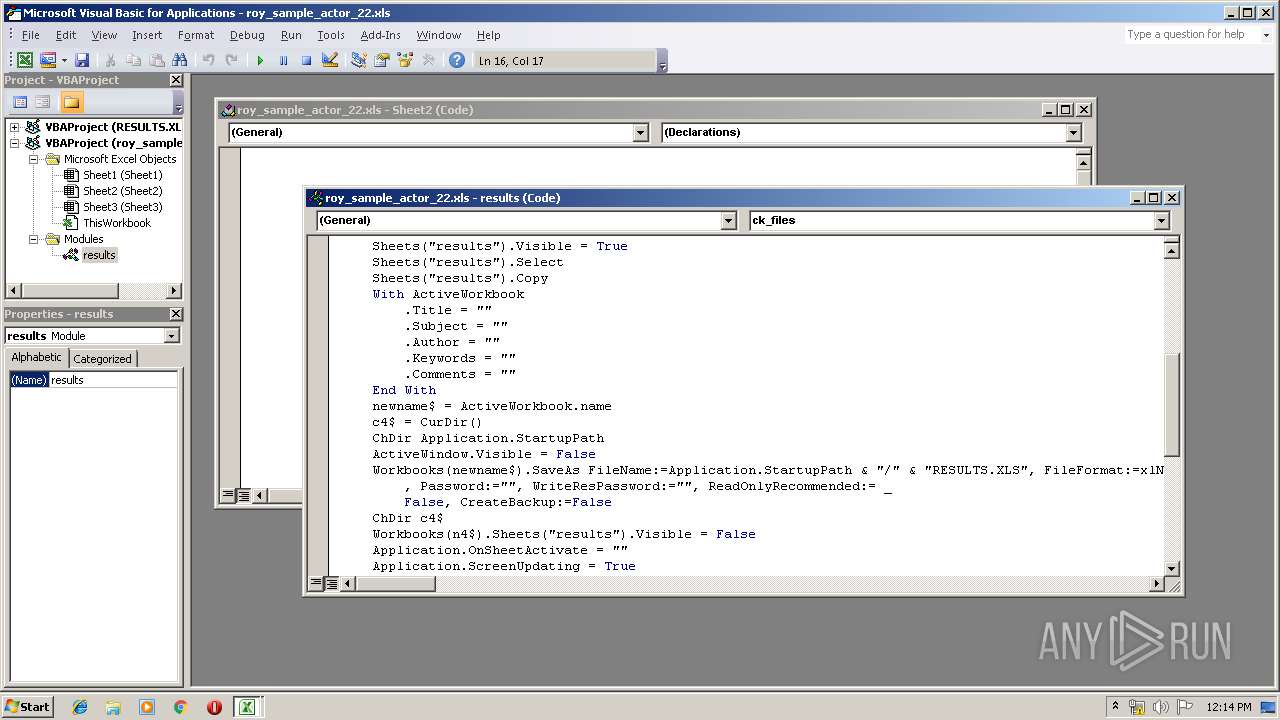Collapse Microsoft Excel Objects folder
Screen dimensions: 1280x720
(33, 159)
